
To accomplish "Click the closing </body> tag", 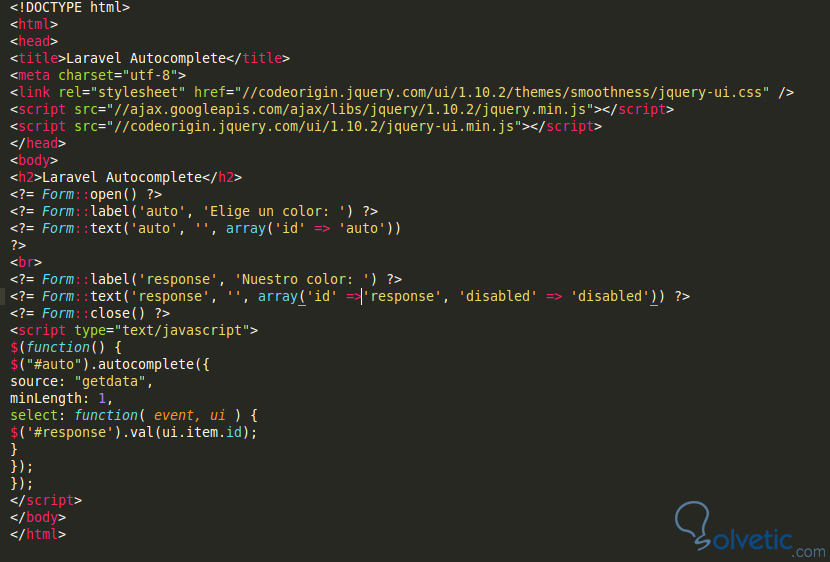I will pos(38,518).
